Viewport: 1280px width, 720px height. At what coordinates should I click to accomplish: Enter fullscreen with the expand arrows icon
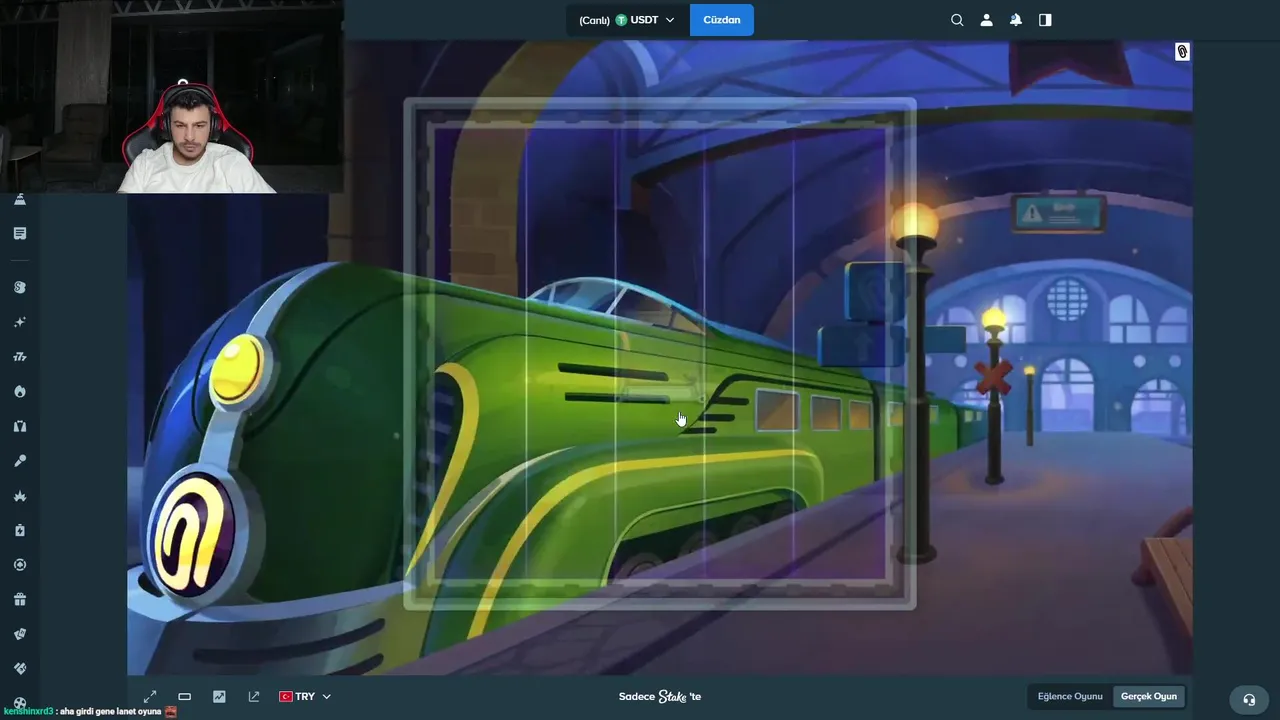[x=150, y=696]
